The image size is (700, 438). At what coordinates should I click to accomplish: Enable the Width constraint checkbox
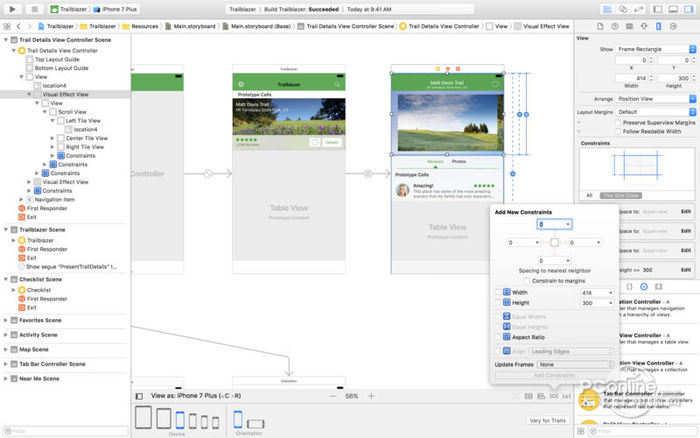pos(499,292)
